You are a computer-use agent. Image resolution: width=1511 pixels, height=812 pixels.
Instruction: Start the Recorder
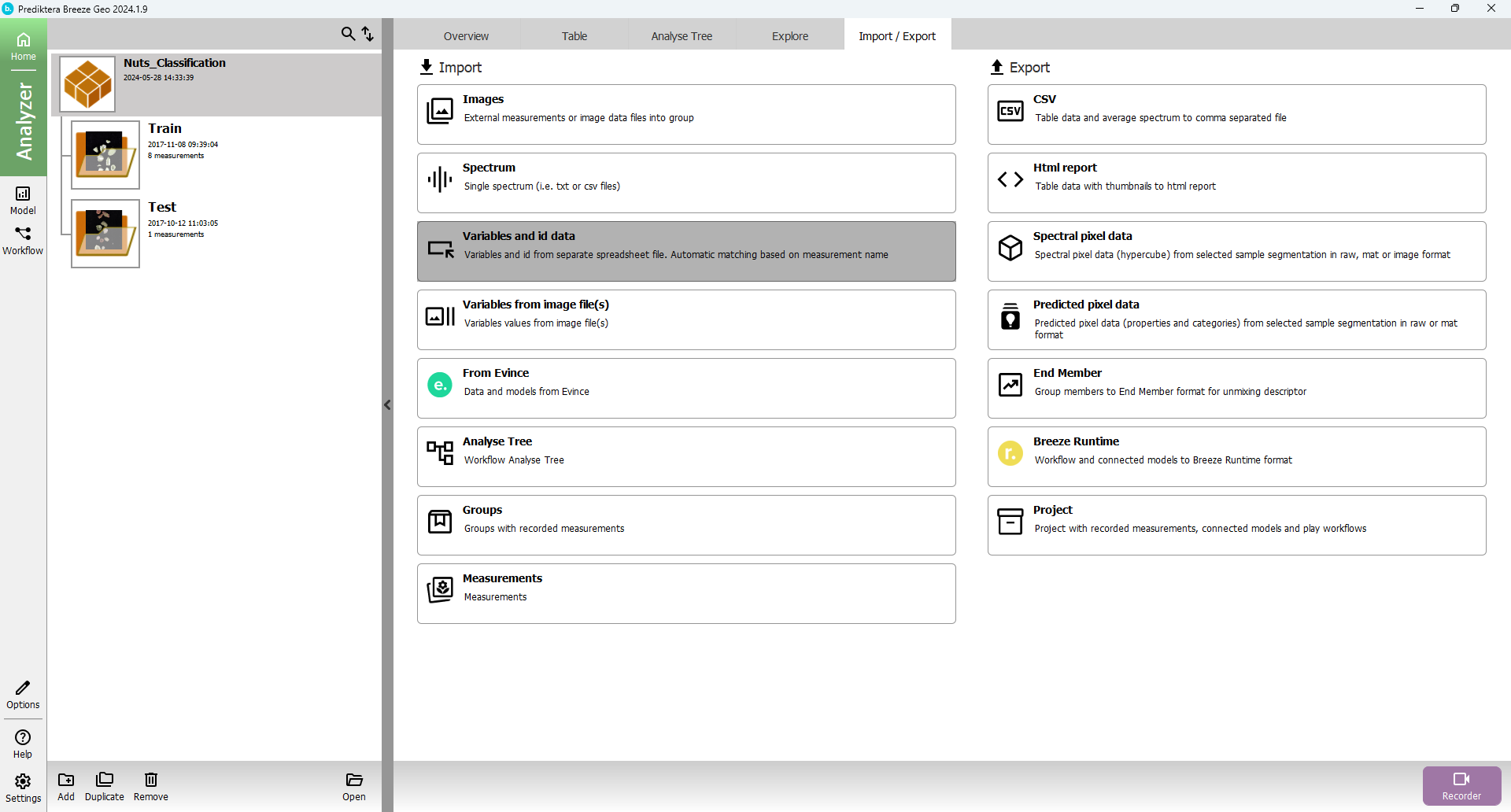pos(1461,785)
